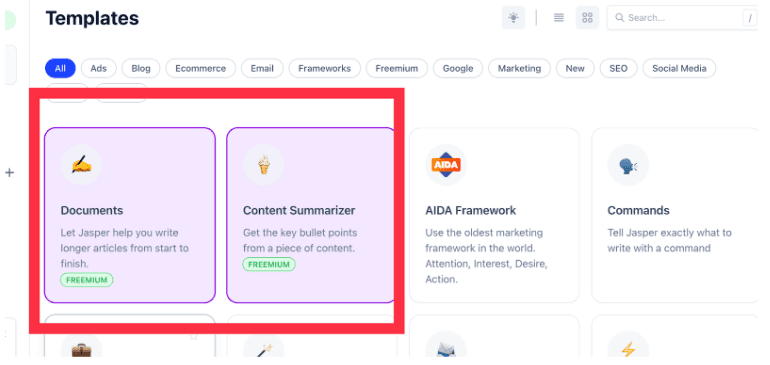Filter templates by Freemium

coord(397,68)
